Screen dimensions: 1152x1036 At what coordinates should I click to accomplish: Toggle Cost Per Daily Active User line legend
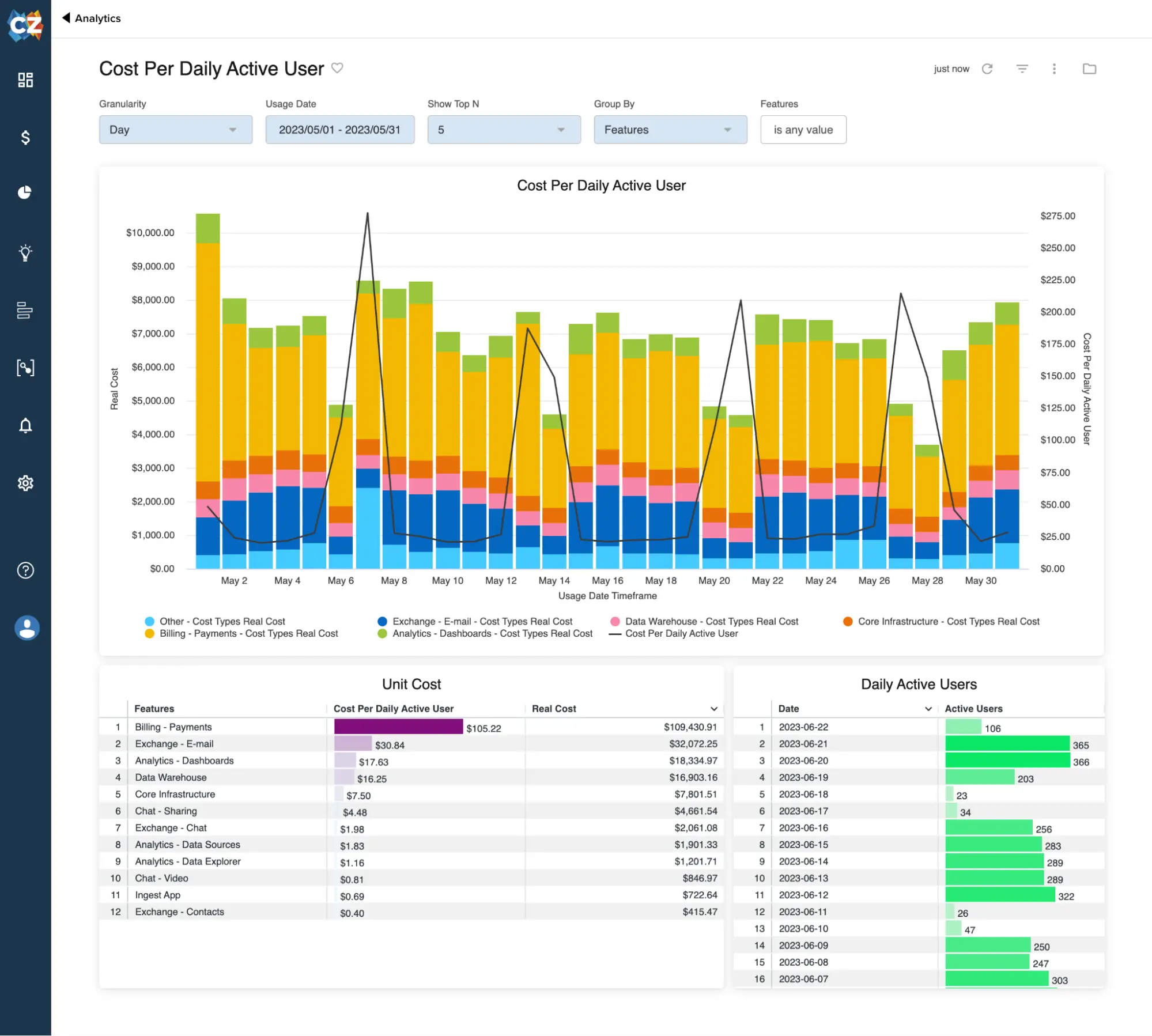[674, 633]
